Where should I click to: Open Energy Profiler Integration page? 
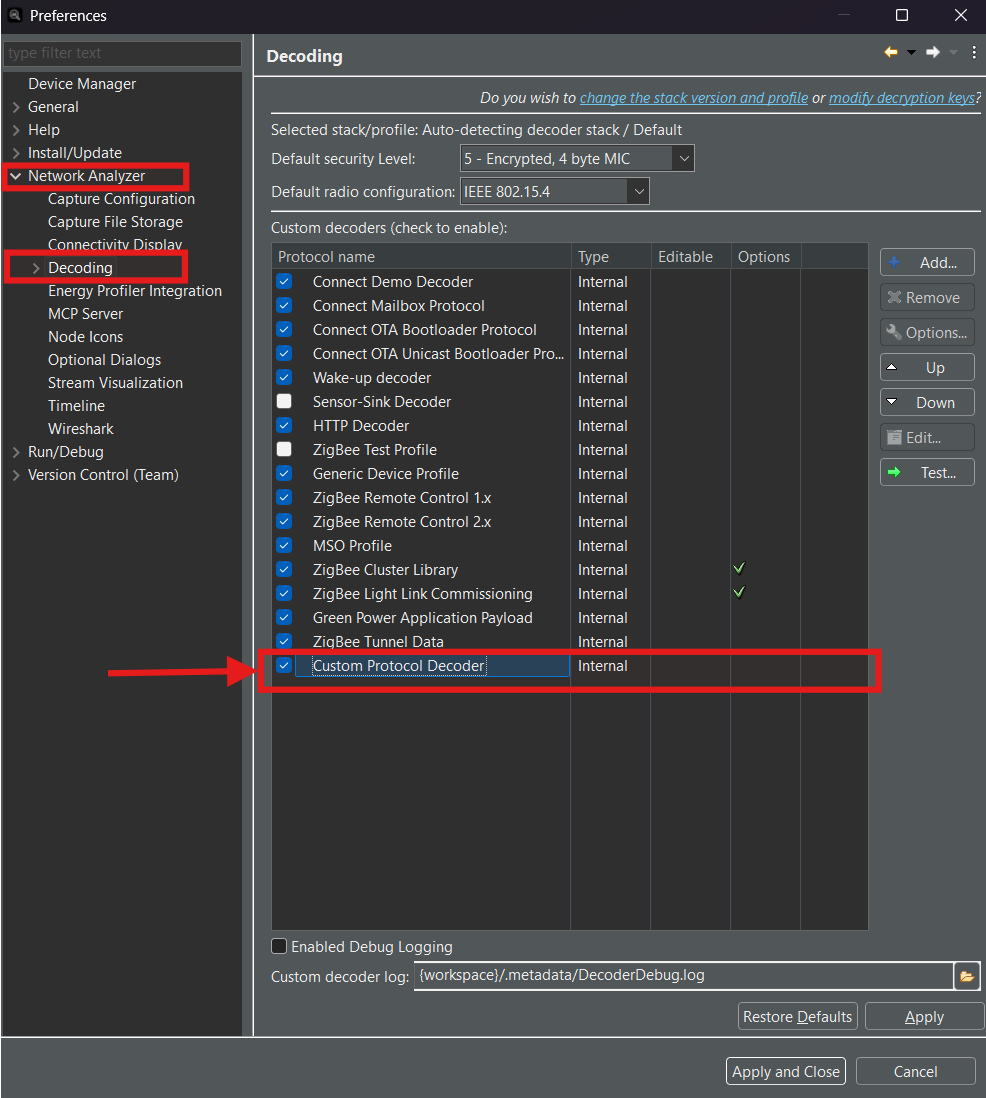click(134, 291)
